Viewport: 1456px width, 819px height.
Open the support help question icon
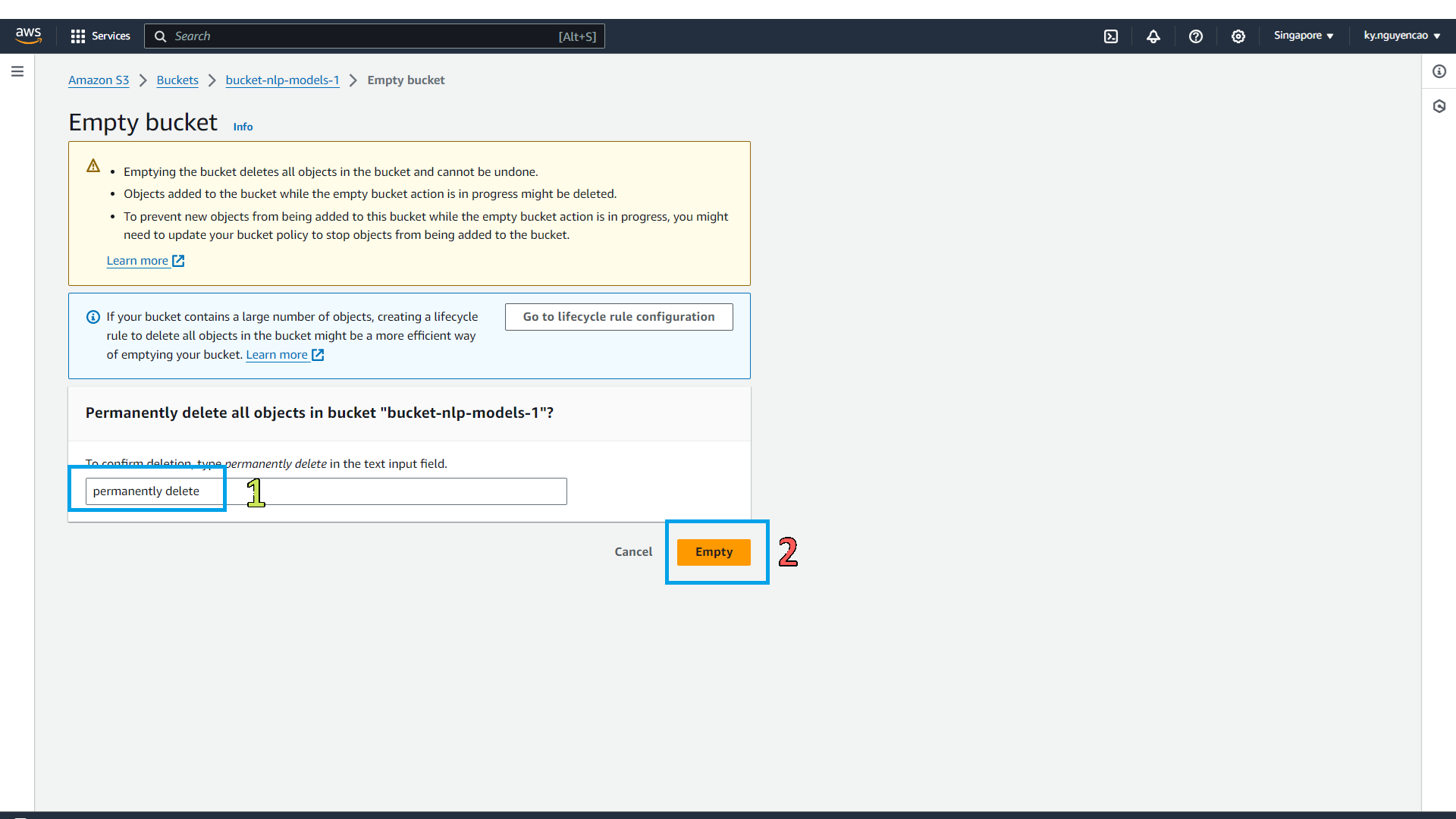[1196, 36]
